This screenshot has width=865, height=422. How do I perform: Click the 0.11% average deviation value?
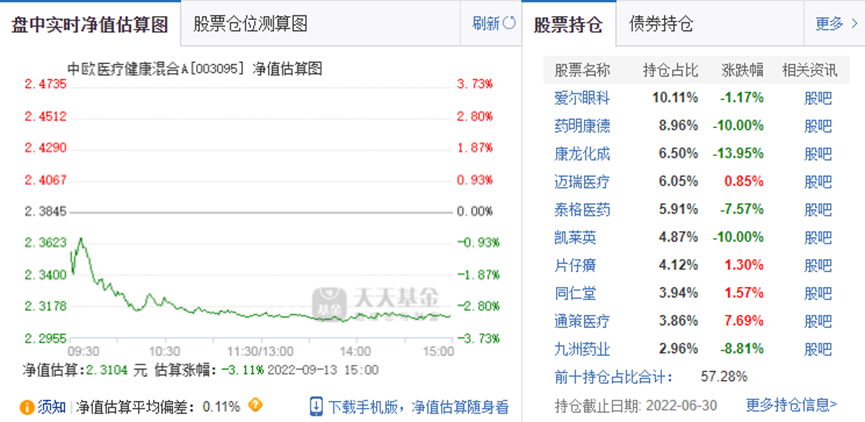[221, 407]
